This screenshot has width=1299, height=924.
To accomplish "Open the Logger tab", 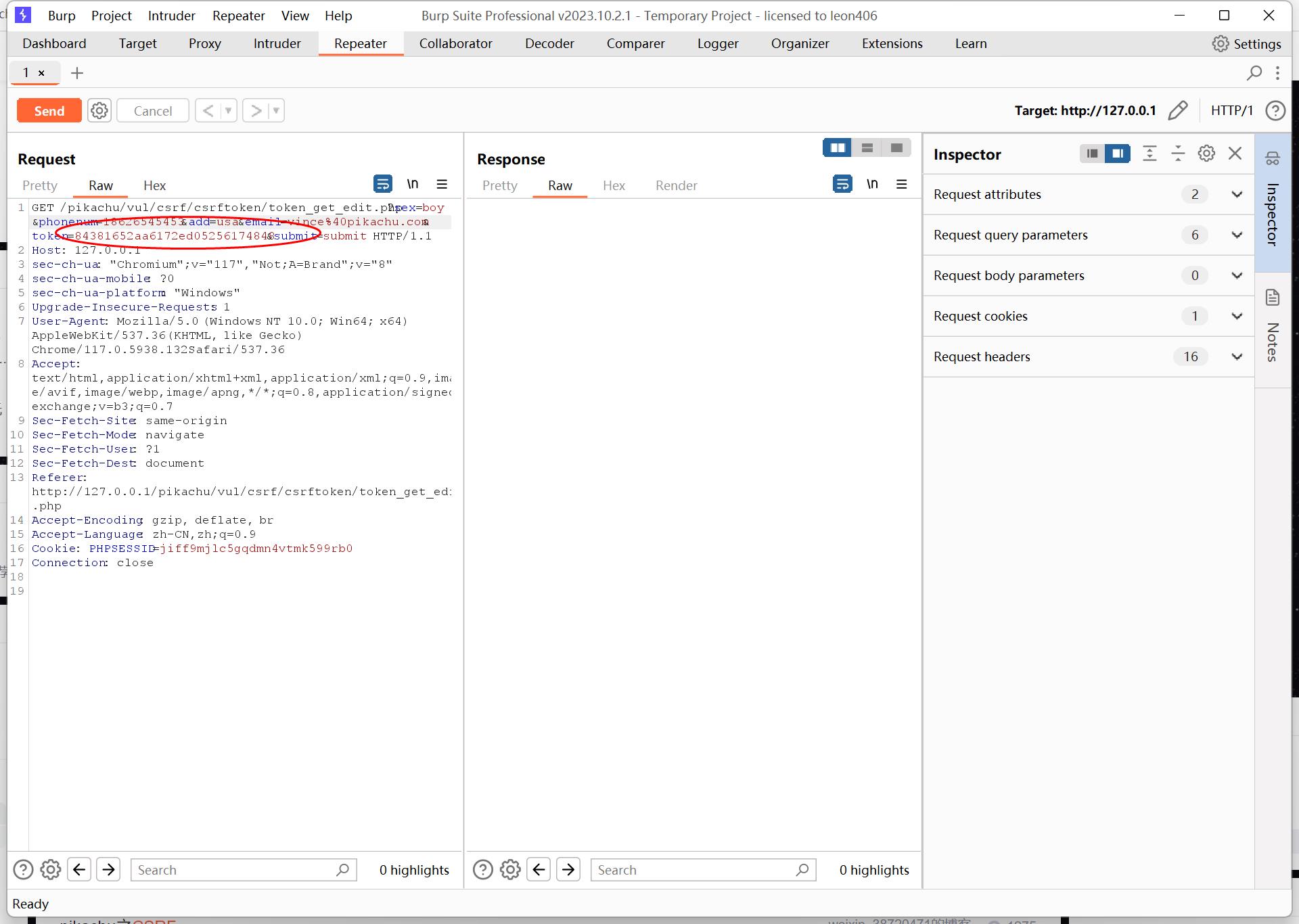I will [718, 43].
